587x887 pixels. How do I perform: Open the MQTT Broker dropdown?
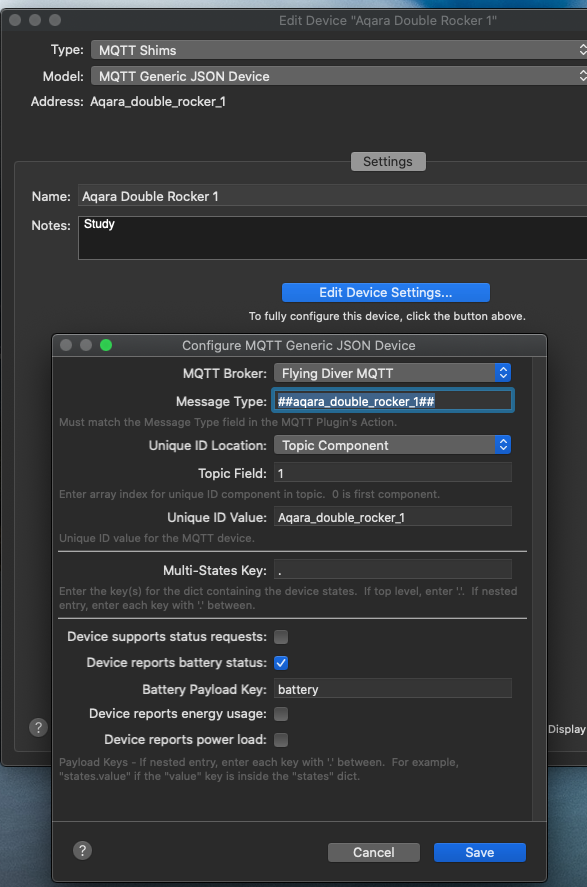point(392,373)
